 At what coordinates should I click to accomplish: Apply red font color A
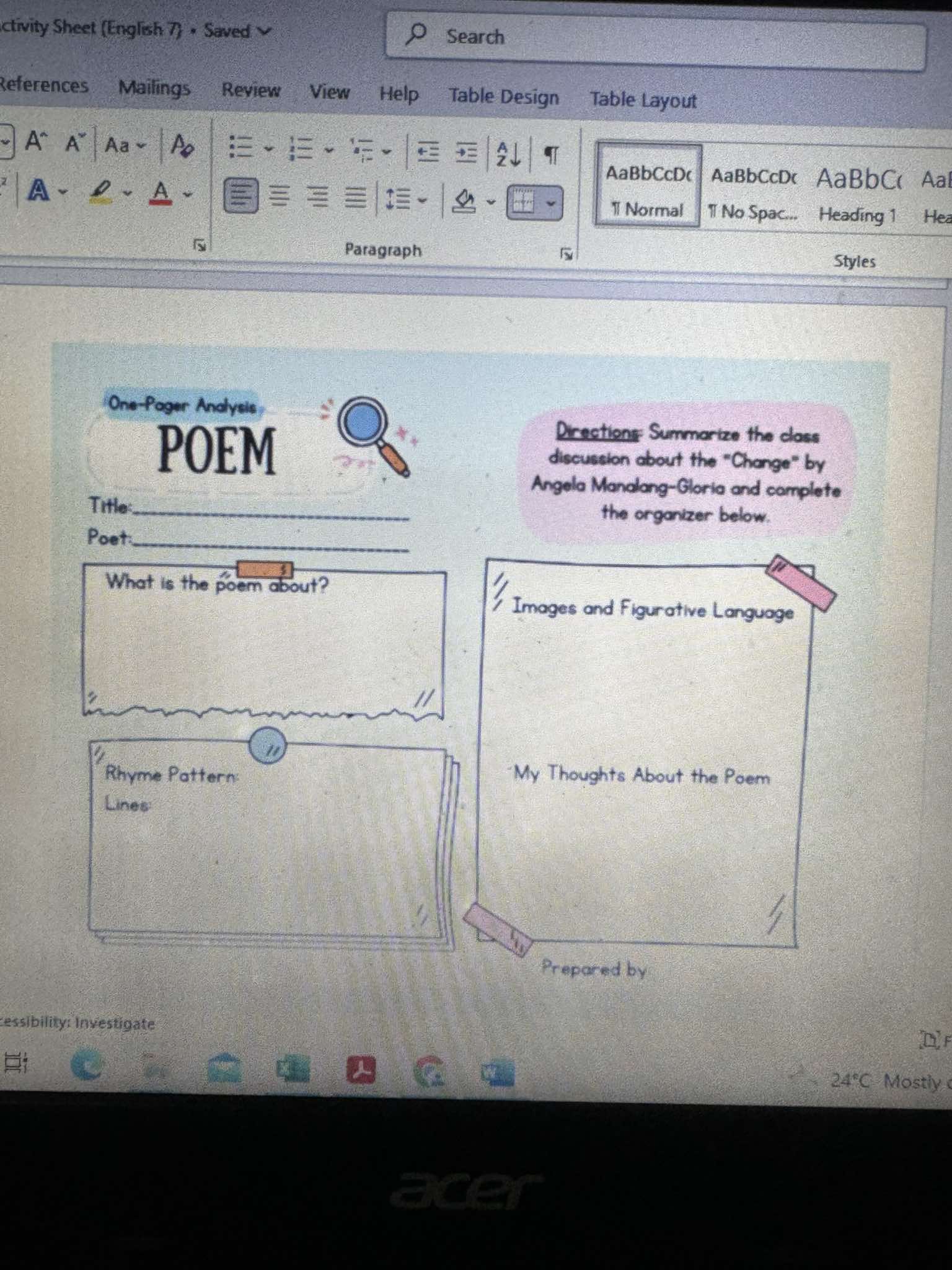[161, 193]
